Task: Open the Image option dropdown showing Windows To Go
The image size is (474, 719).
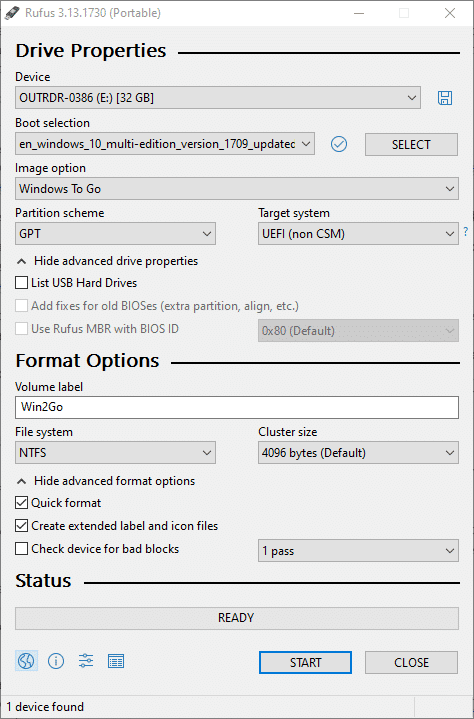Action: pos(237,189)
